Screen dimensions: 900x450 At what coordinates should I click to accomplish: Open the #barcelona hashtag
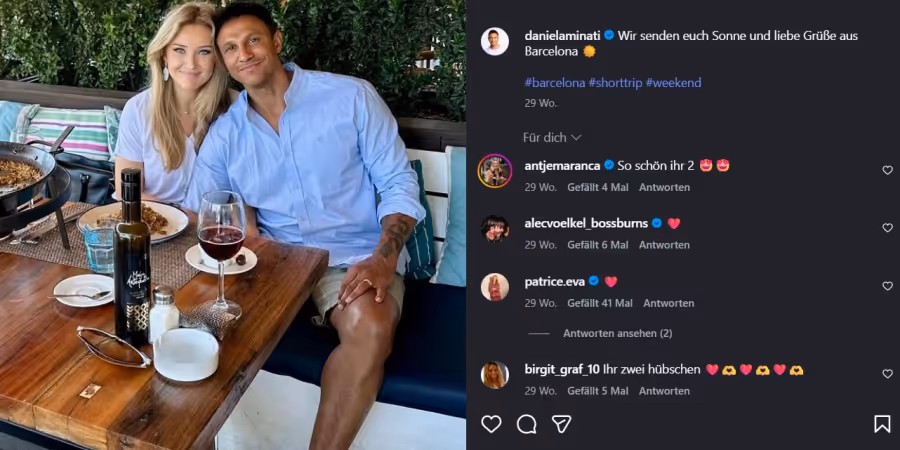click(554, 82)
